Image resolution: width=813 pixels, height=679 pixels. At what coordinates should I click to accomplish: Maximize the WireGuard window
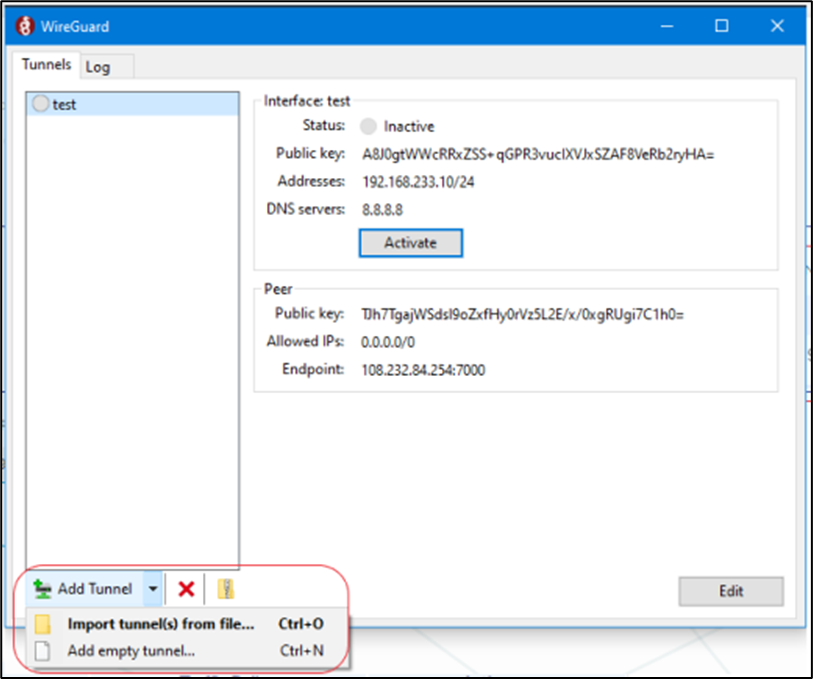721,27
